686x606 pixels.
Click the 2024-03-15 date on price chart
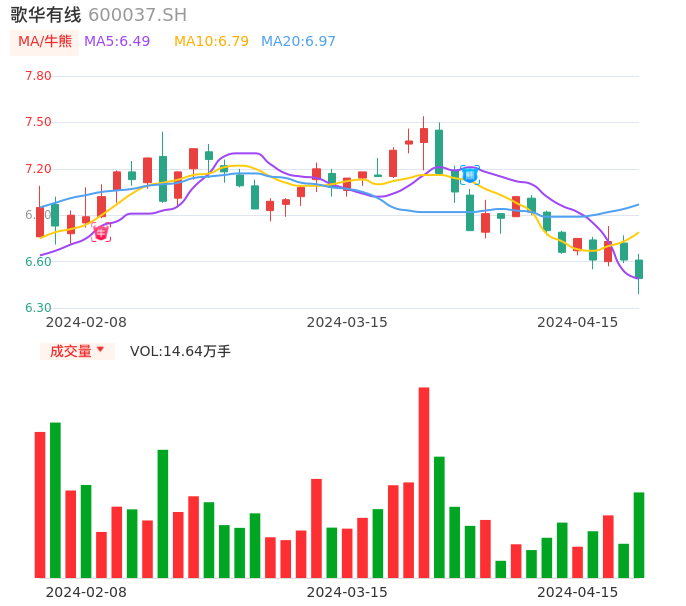347,322
